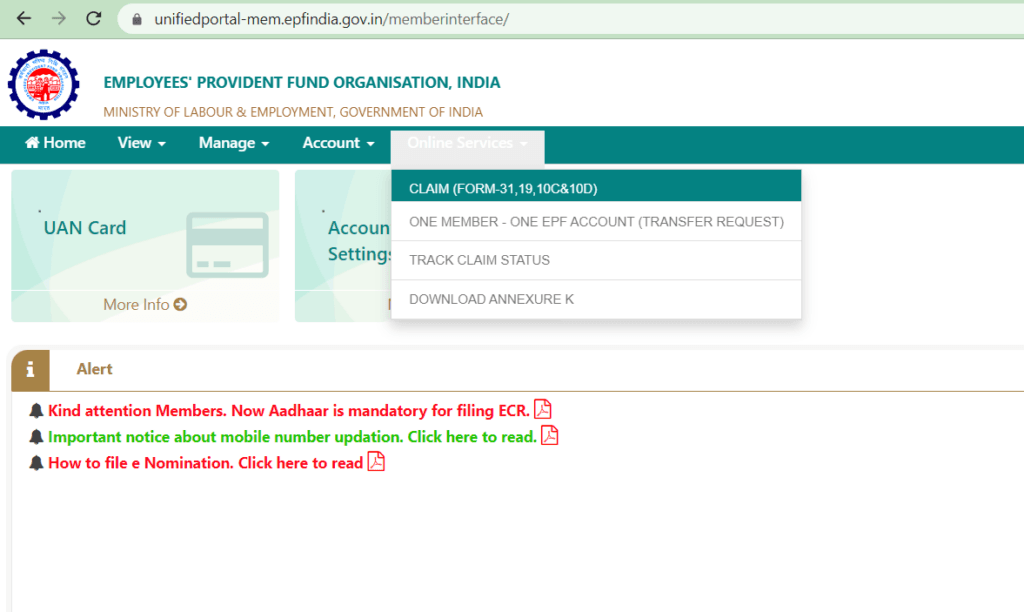The width and height of the screenshot is (1024, 612).
Task: Open PDF icon beside e Nomination notice
Action: (x=376, y=462)
